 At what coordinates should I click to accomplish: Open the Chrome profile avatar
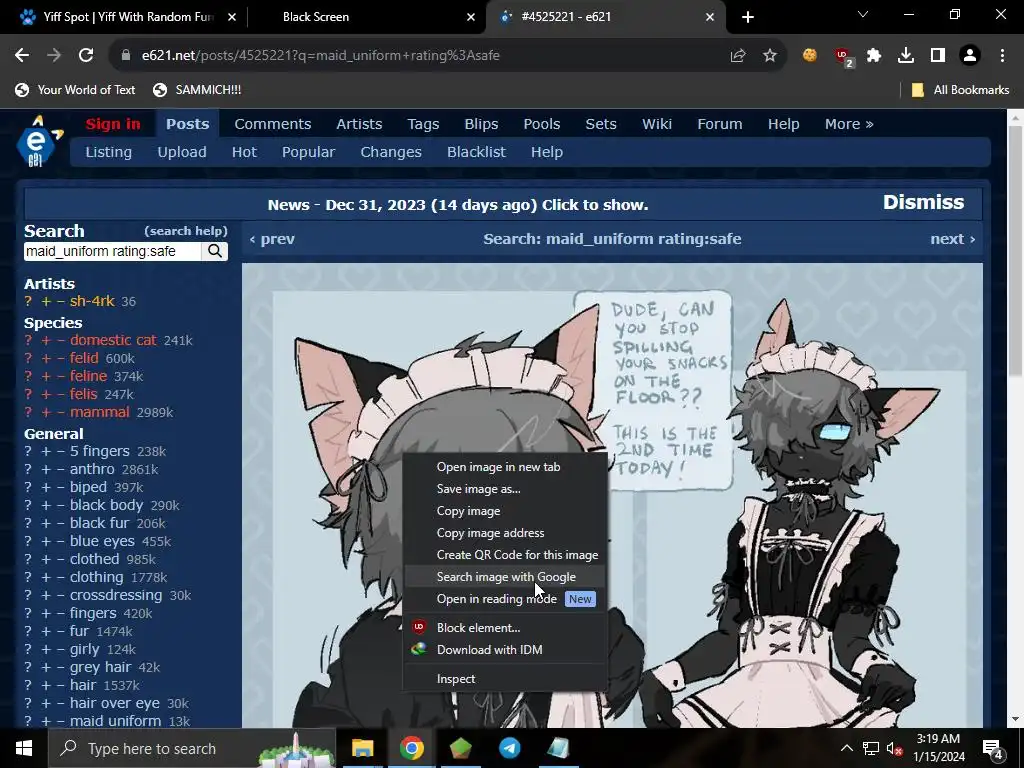tap(970, 56)
